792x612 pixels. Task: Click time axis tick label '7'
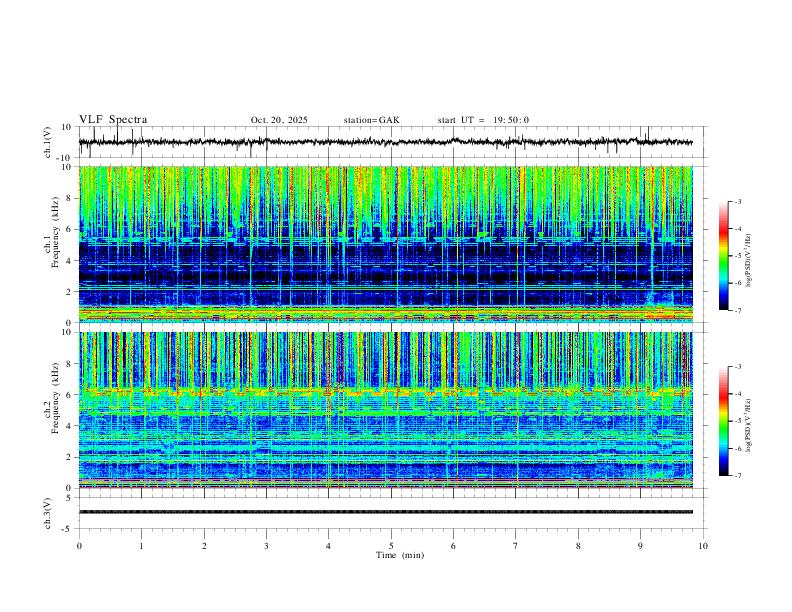[516, 546]
